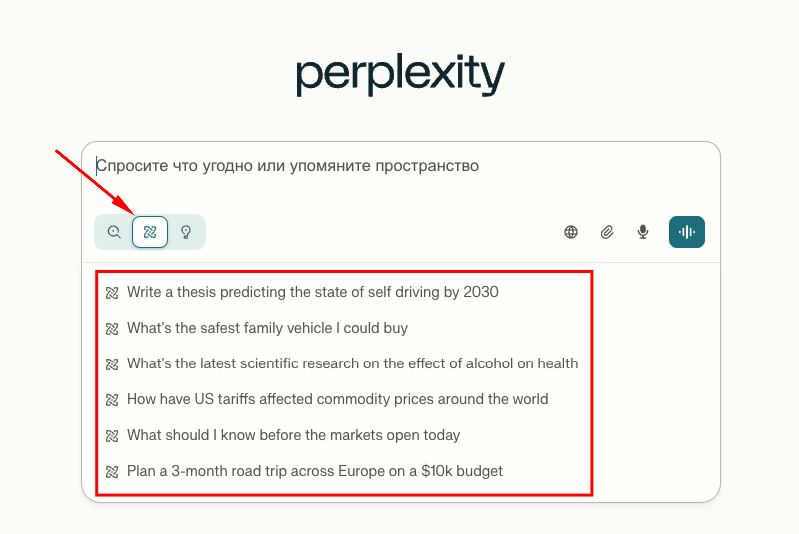Click icon beside safest family vehicle suggestion
The height and width of the screenshot is (534, 799).
pos(112,328)
